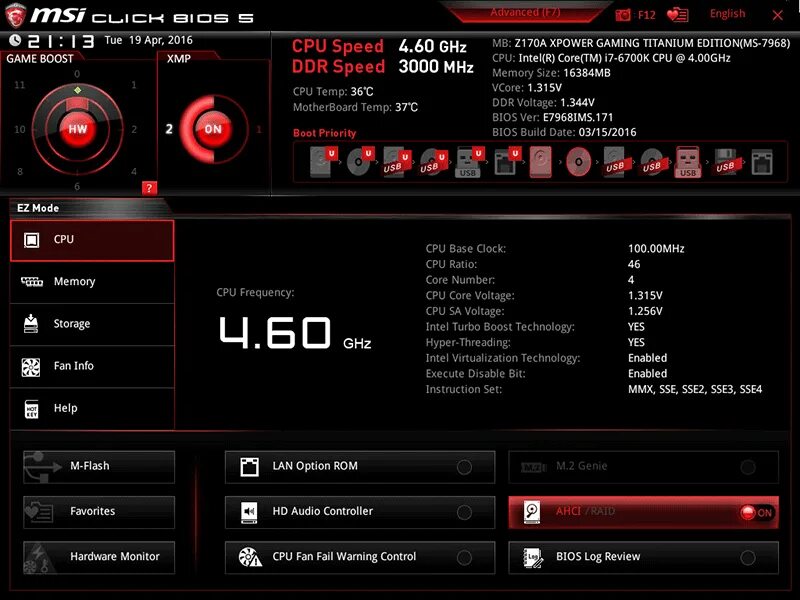Click the LAN Option ROM chip icon
The image size is (800, 600).
click(x=249, y=466)
